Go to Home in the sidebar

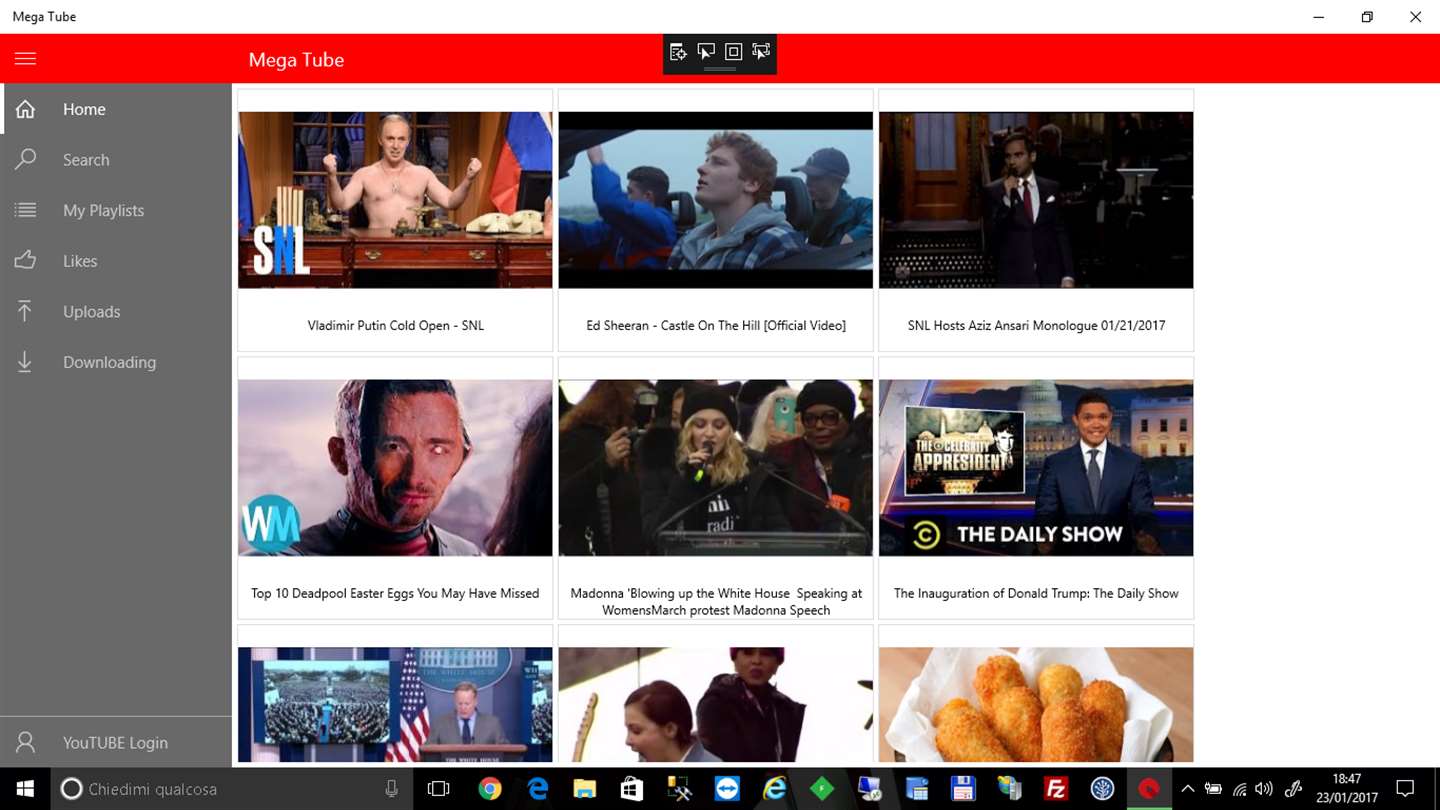coord(116,109)
